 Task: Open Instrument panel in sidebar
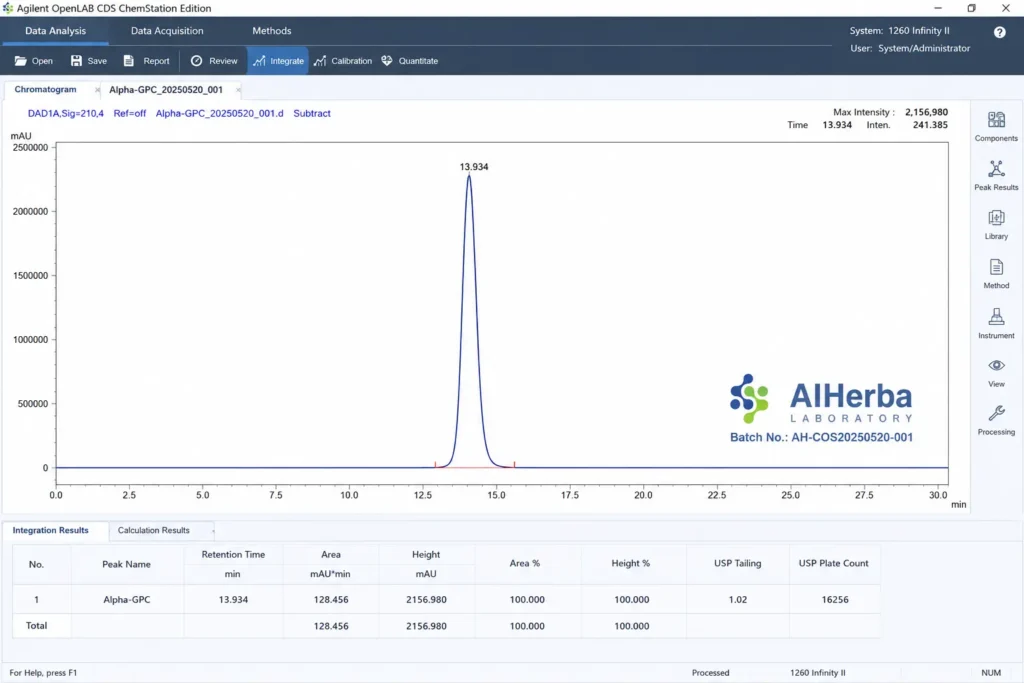pos(996,323)
